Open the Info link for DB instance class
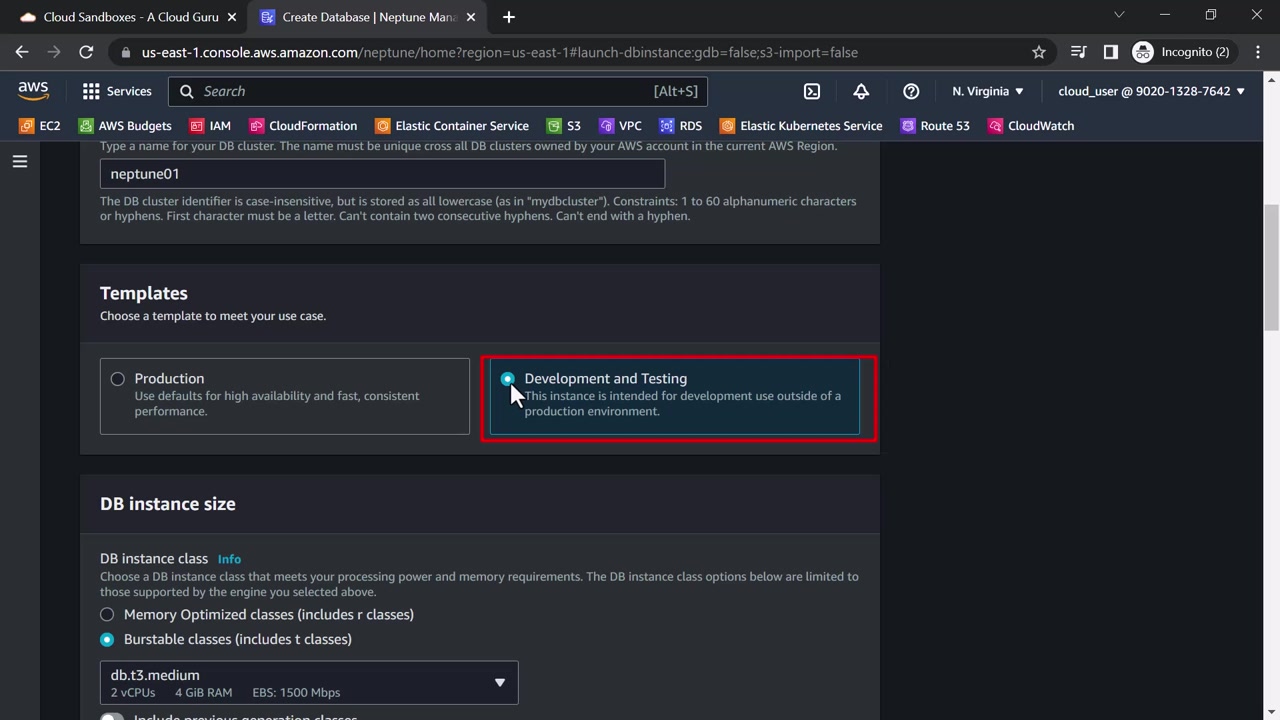This screenshot has width=1280, height=720. pyautogui.click(x=229, y=560)
